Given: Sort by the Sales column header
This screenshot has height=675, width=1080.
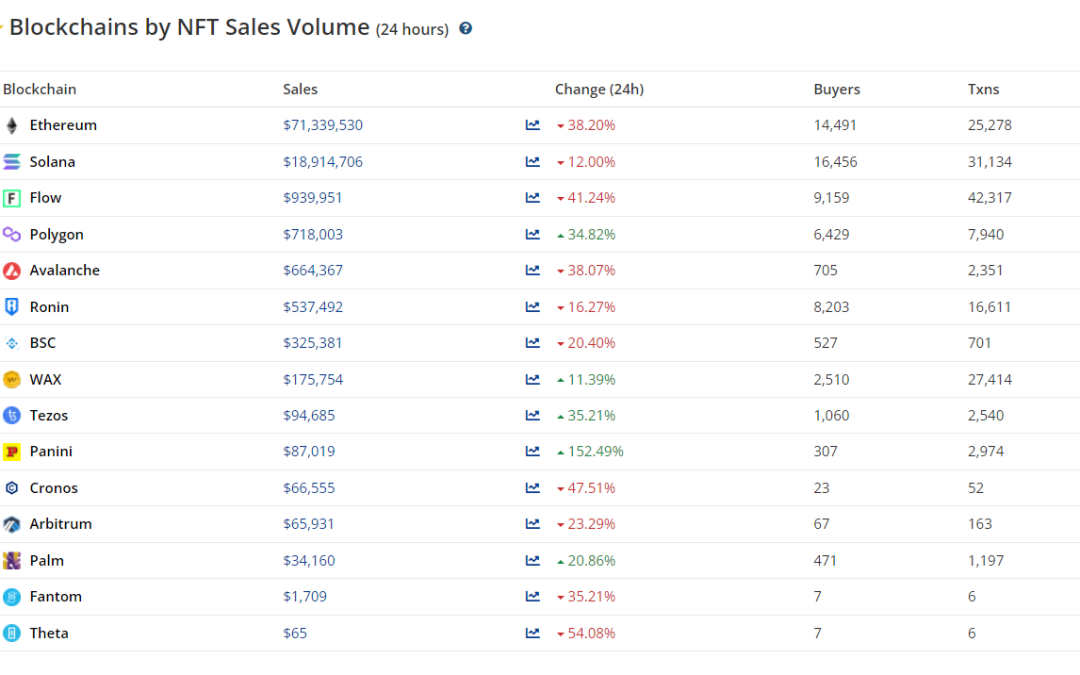Looking at the screenshot, I should [300, 90].
